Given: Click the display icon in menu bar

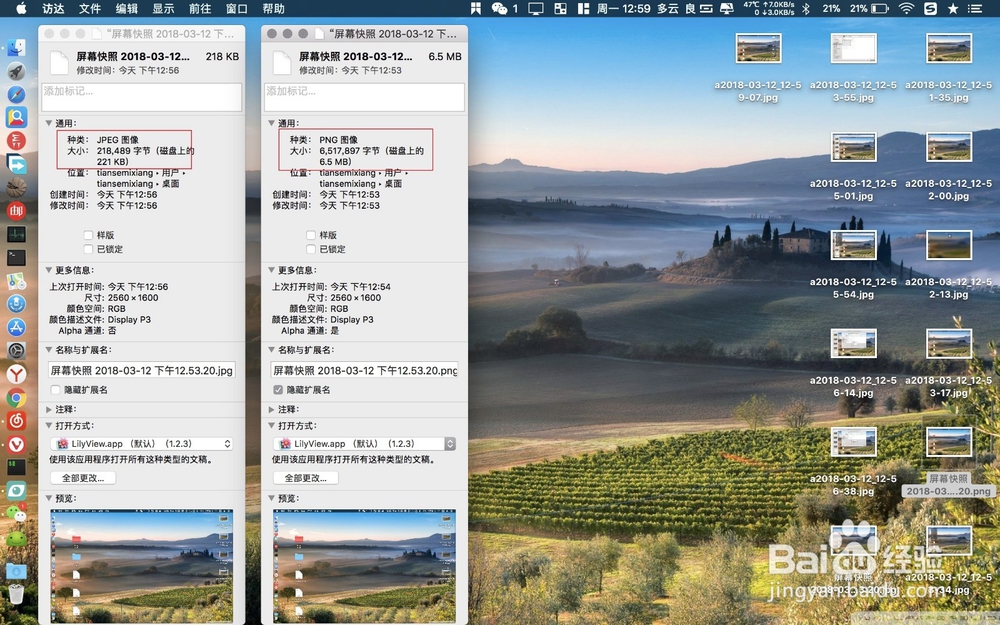Looking at the screenshot, I should (x=536, y=8).
